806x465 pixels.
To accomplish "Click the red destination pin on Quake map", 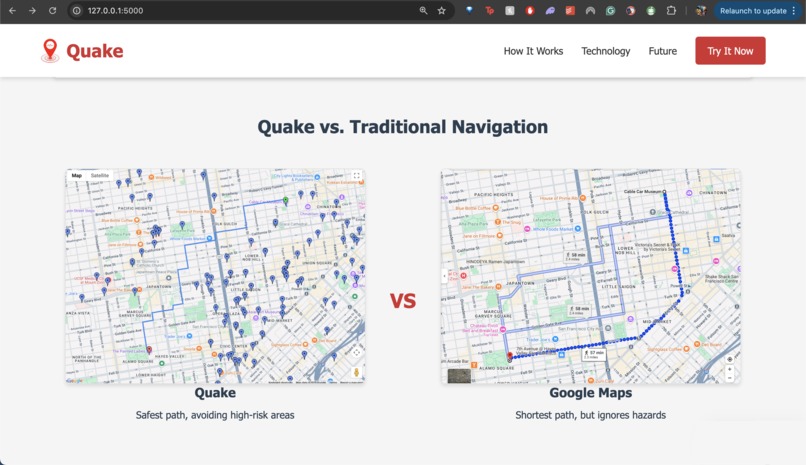I will click(149, 350).
